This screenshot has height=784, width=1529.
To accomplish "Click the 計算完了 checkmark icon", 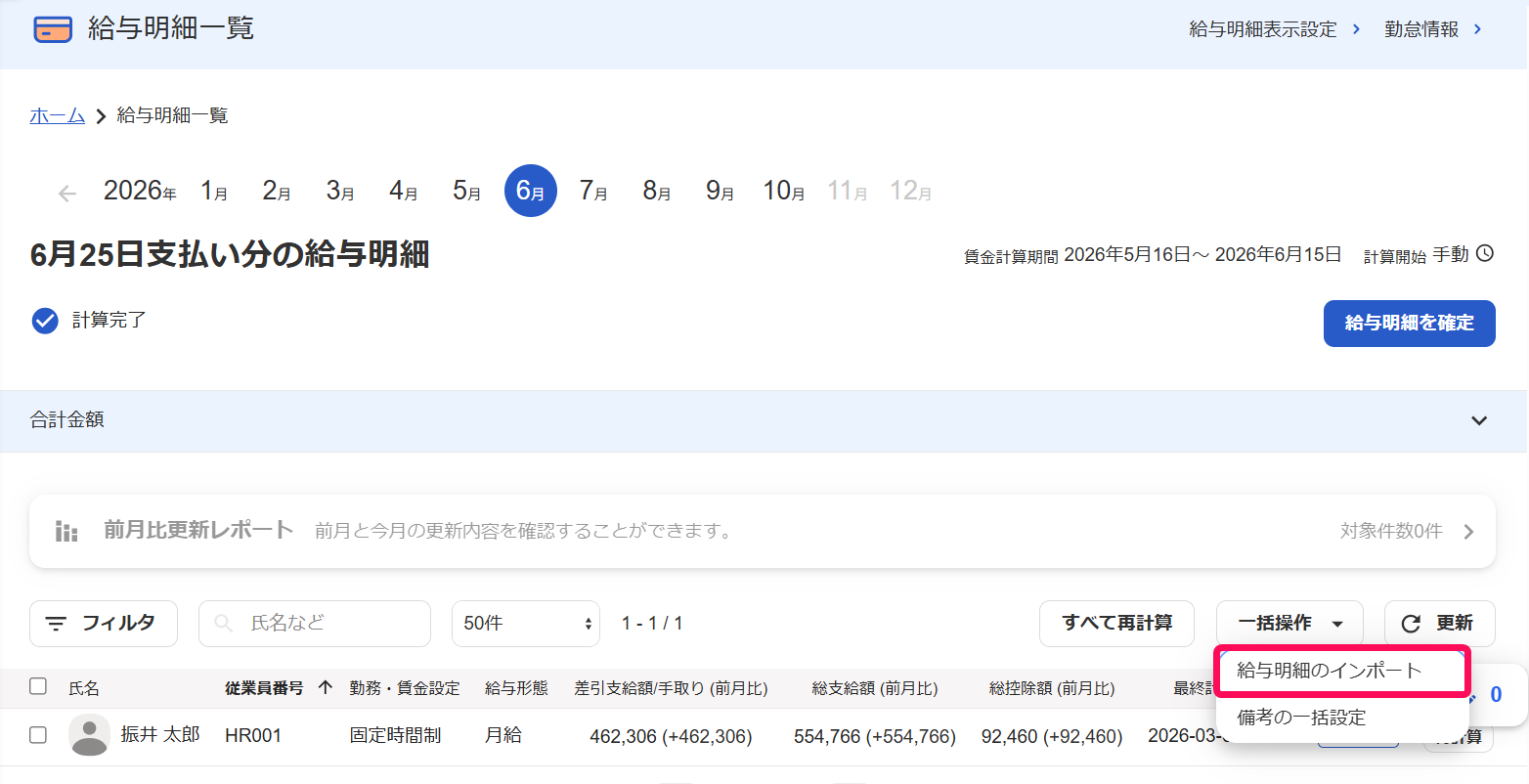I will click(x=45, y=321).
